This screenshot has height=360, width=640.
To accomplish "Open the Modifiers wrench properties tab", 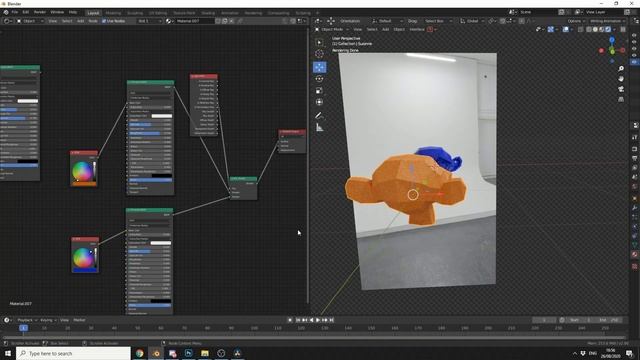I will (x=635, y=208).
